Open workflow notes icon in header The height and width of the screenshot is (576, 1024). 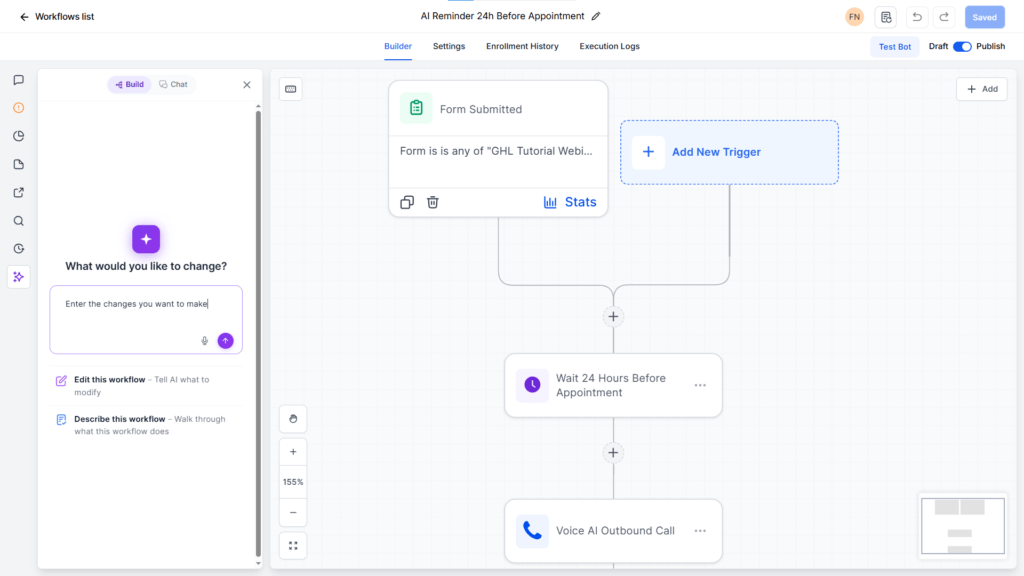(886, 17)
